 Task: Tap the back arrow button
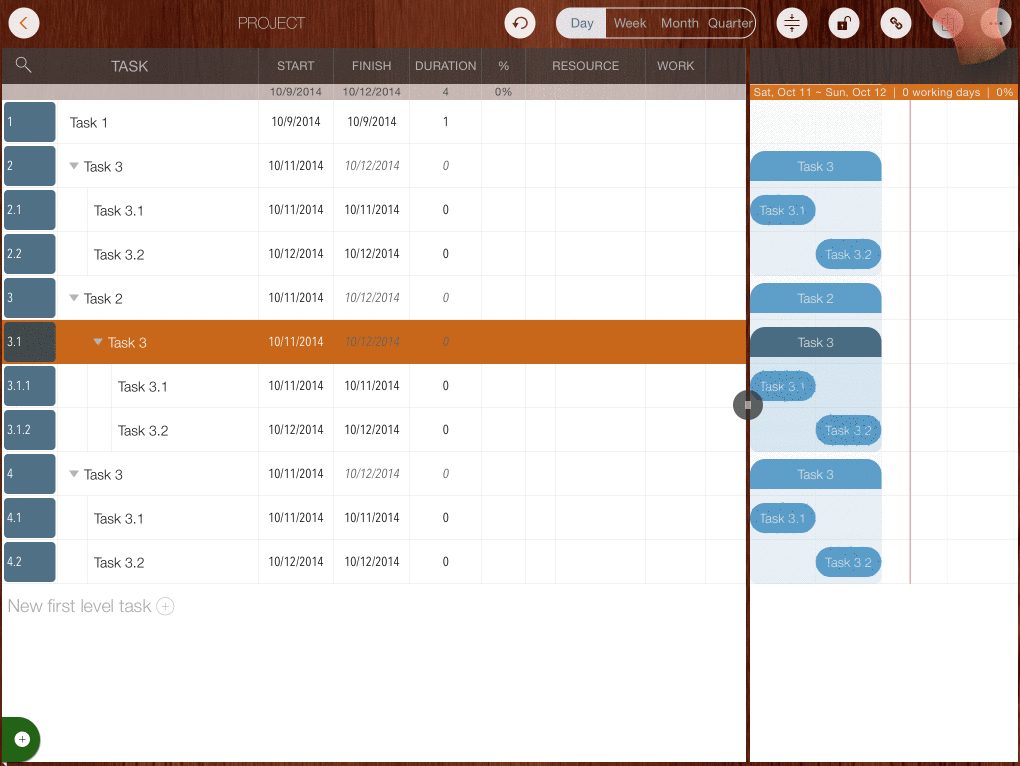[x=23, y=23]
